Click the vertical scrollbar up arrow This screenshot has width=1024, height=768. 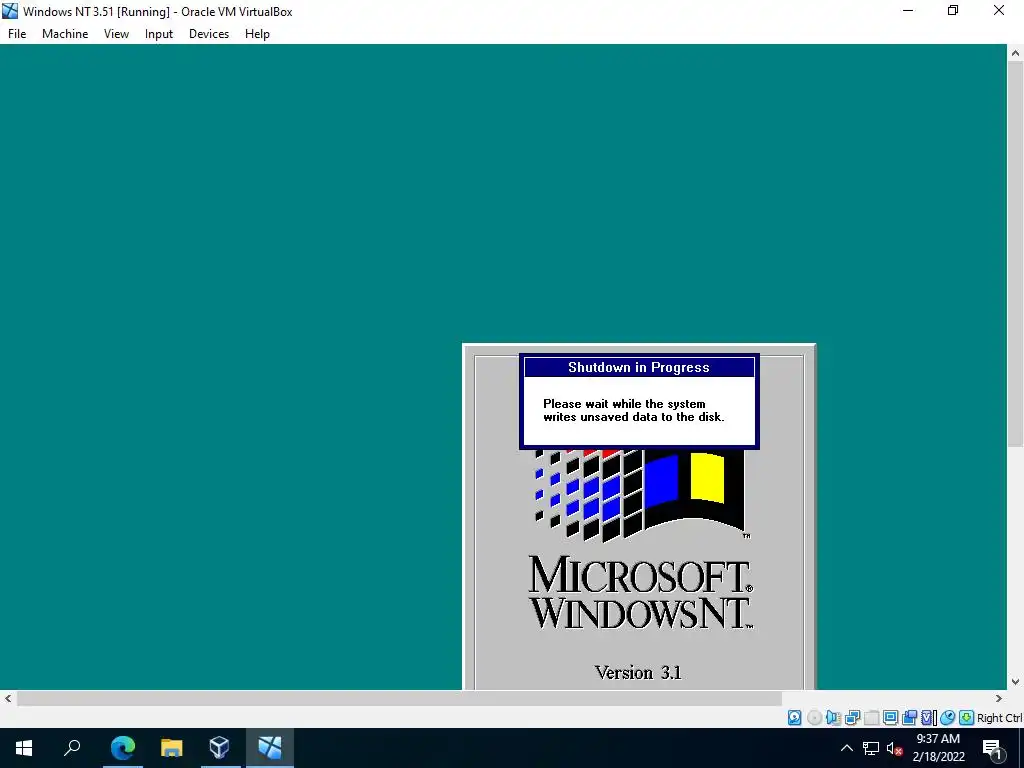pos(1015,53)
